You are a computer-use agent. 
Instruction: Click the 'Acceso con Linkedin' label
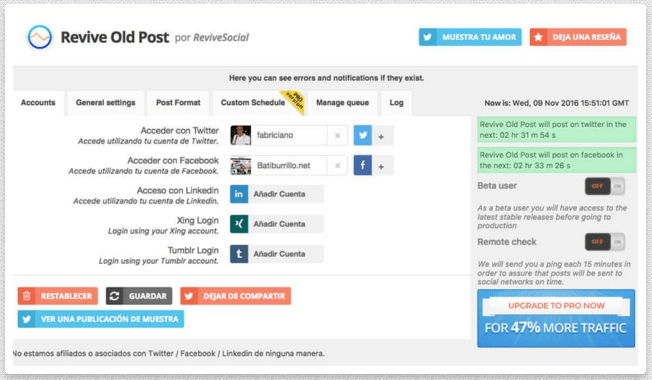[178, 190]
